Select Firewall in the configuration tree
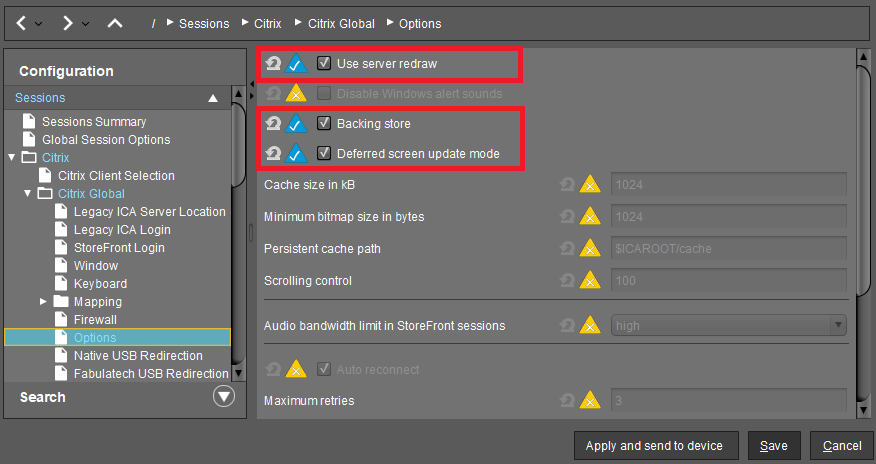The width and height of the screenshot is (876, 464). [95, 320]
